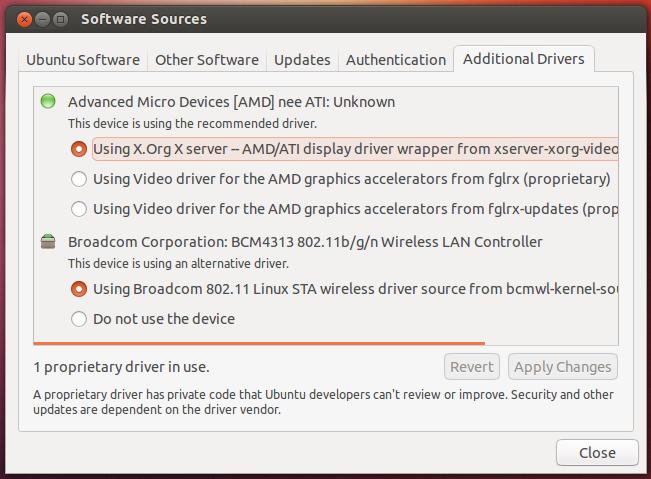Image resolution: width=651 pixels, height=479 pixels.
Task: Click the Advanced Micro Devices [AMD] device heading
Action: tap(231, 102)
